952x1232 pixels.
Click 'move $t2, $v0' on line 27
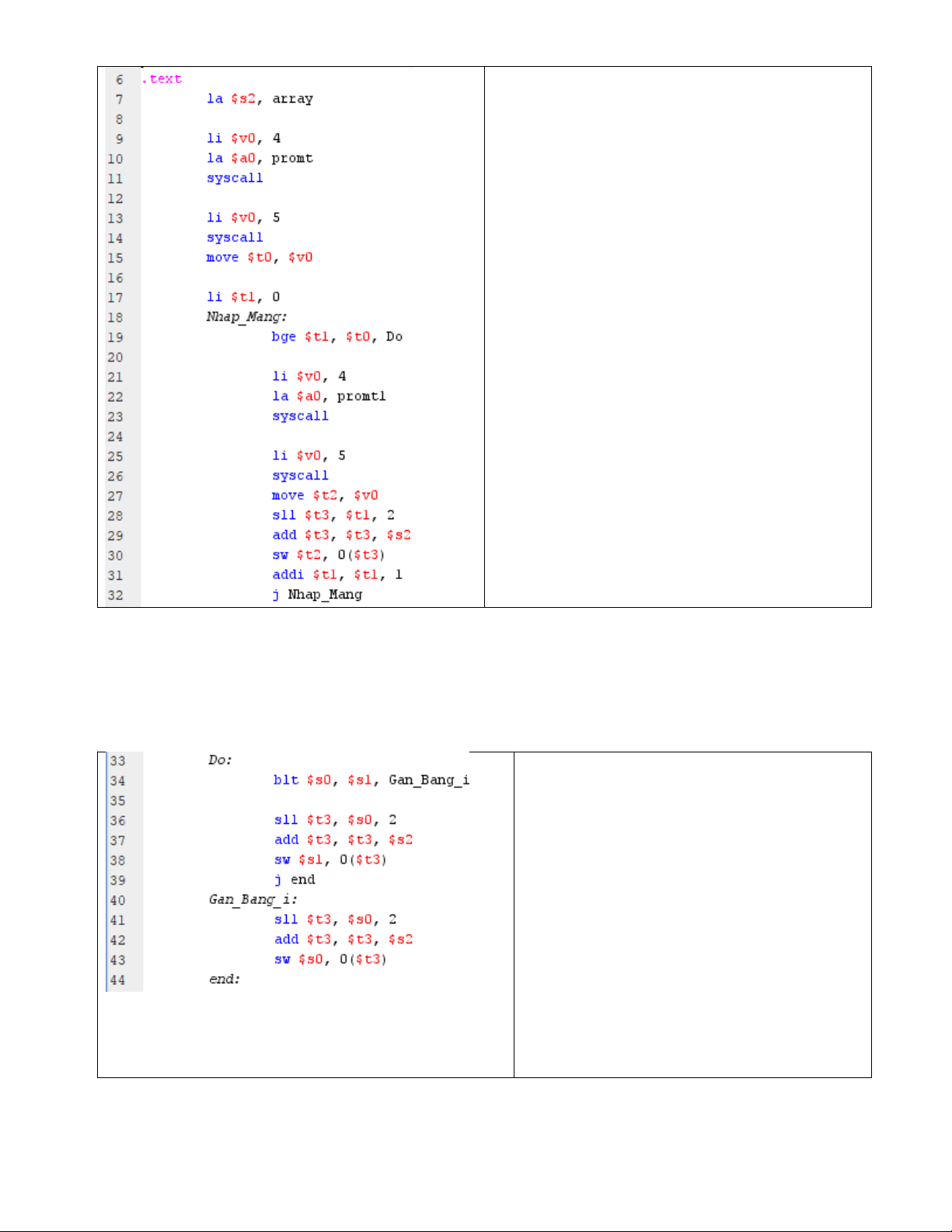tap(325, 495)
